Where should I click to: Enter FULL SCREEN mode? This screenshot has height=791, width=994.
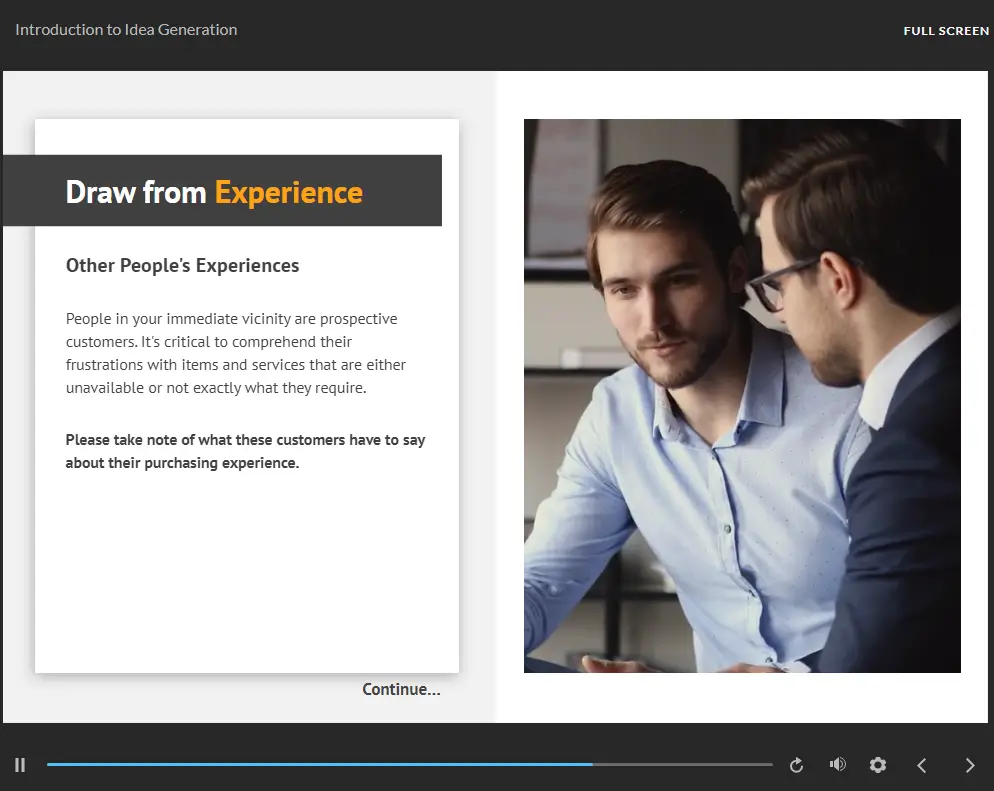point(945,31)
